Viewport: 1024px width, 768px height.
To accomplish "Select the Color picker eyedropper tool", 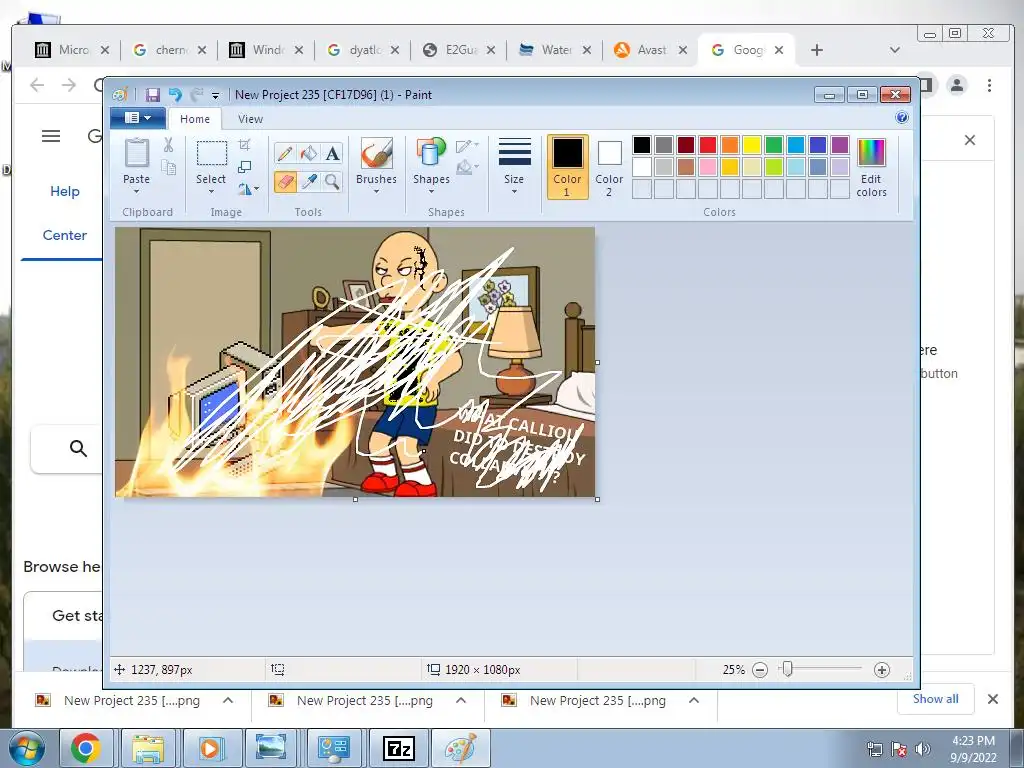I will coord(308,181).
